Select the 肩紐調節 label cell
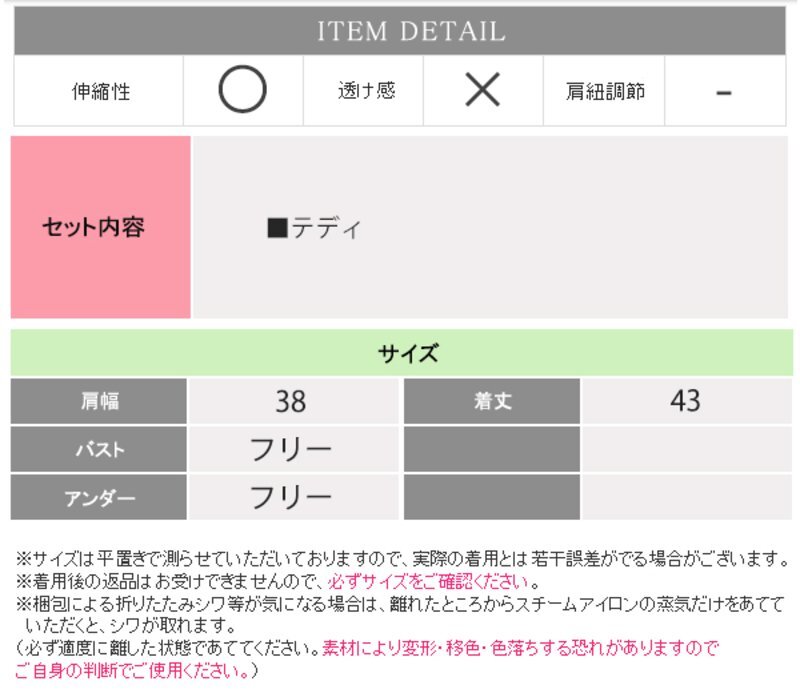The width and height of the screenshot is (800, 693). 605,91
